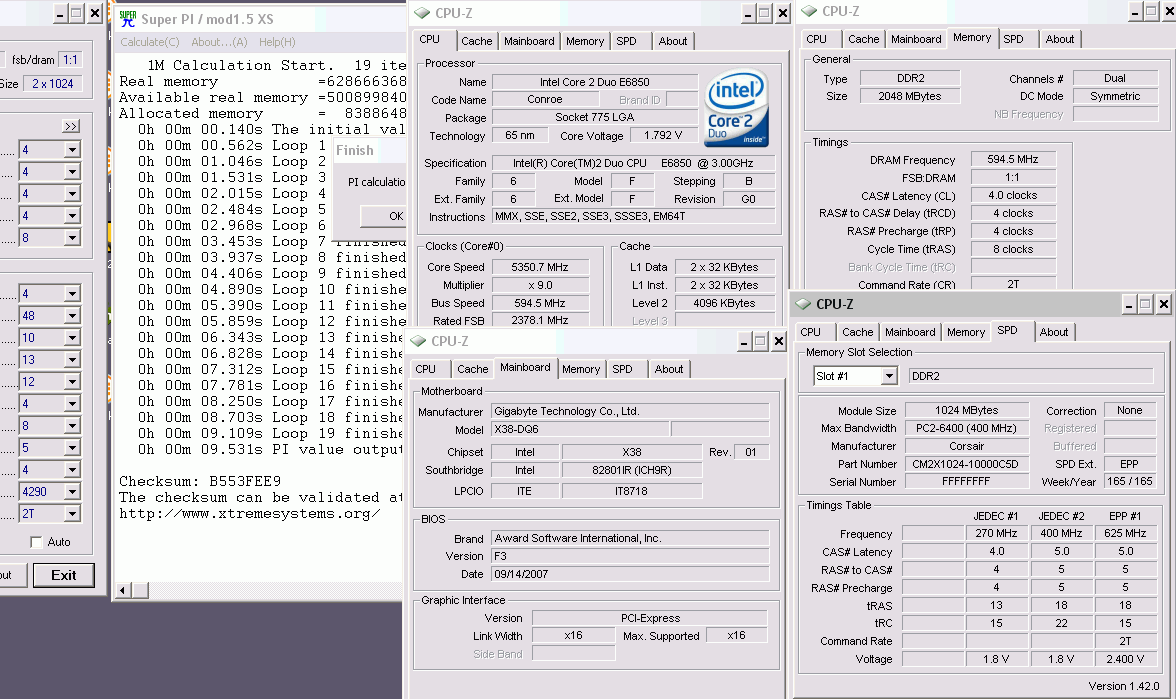Viewport: 1176px width, 699px height.
Task: Click the Core Voltage 1.792 V value
Action: point(663,136)
